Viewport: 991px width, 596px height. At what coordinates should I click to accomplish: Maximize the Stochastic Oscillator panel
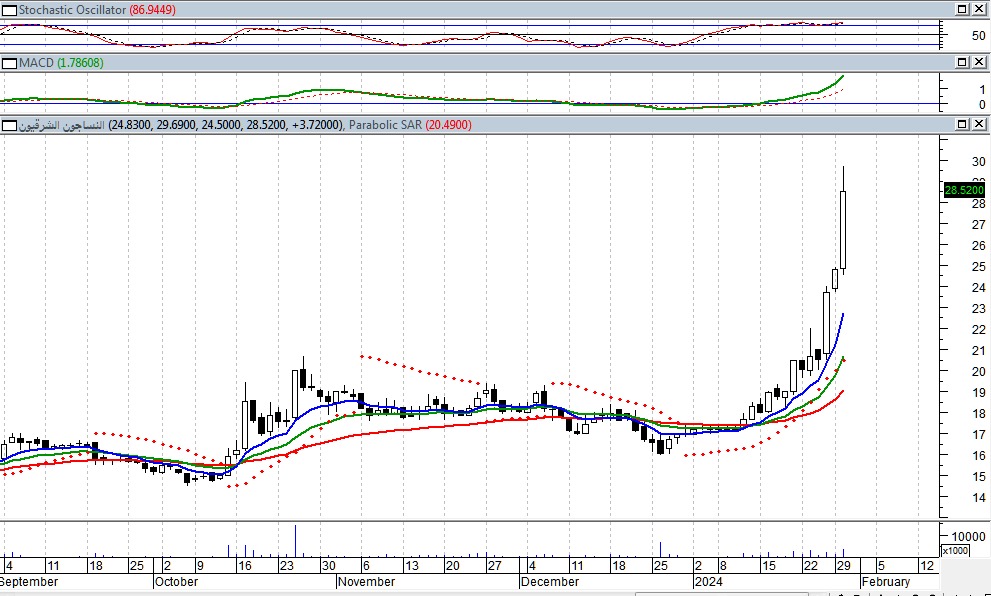[961, 9]
